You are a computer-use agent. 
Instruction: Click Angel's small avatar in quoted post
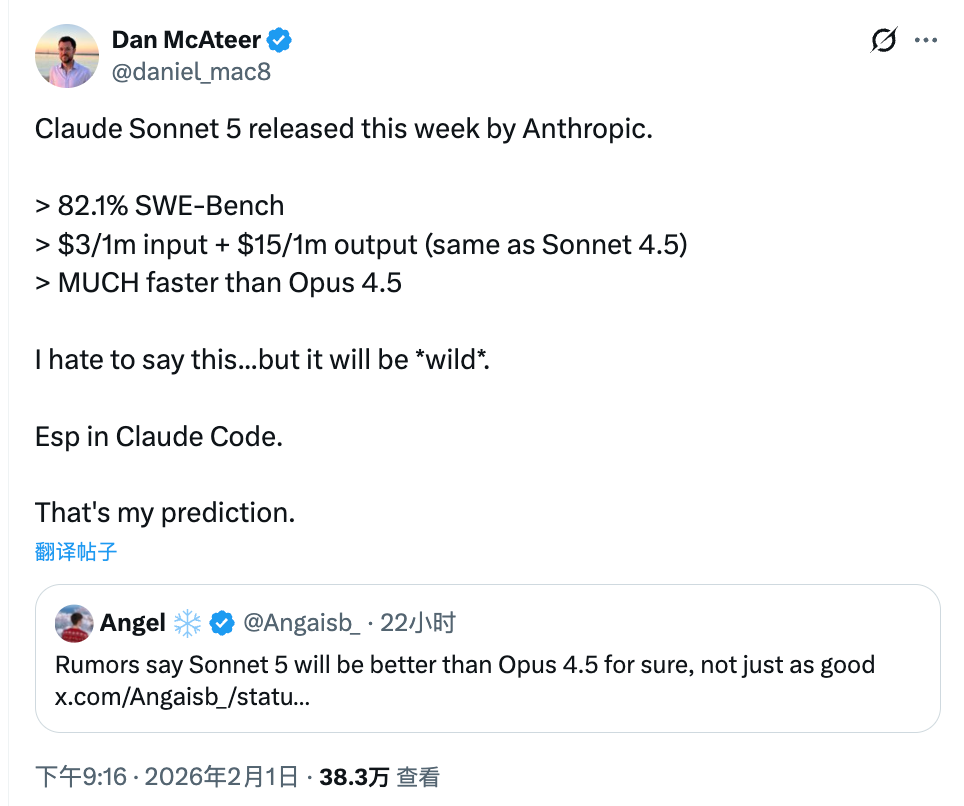(74, 623)
